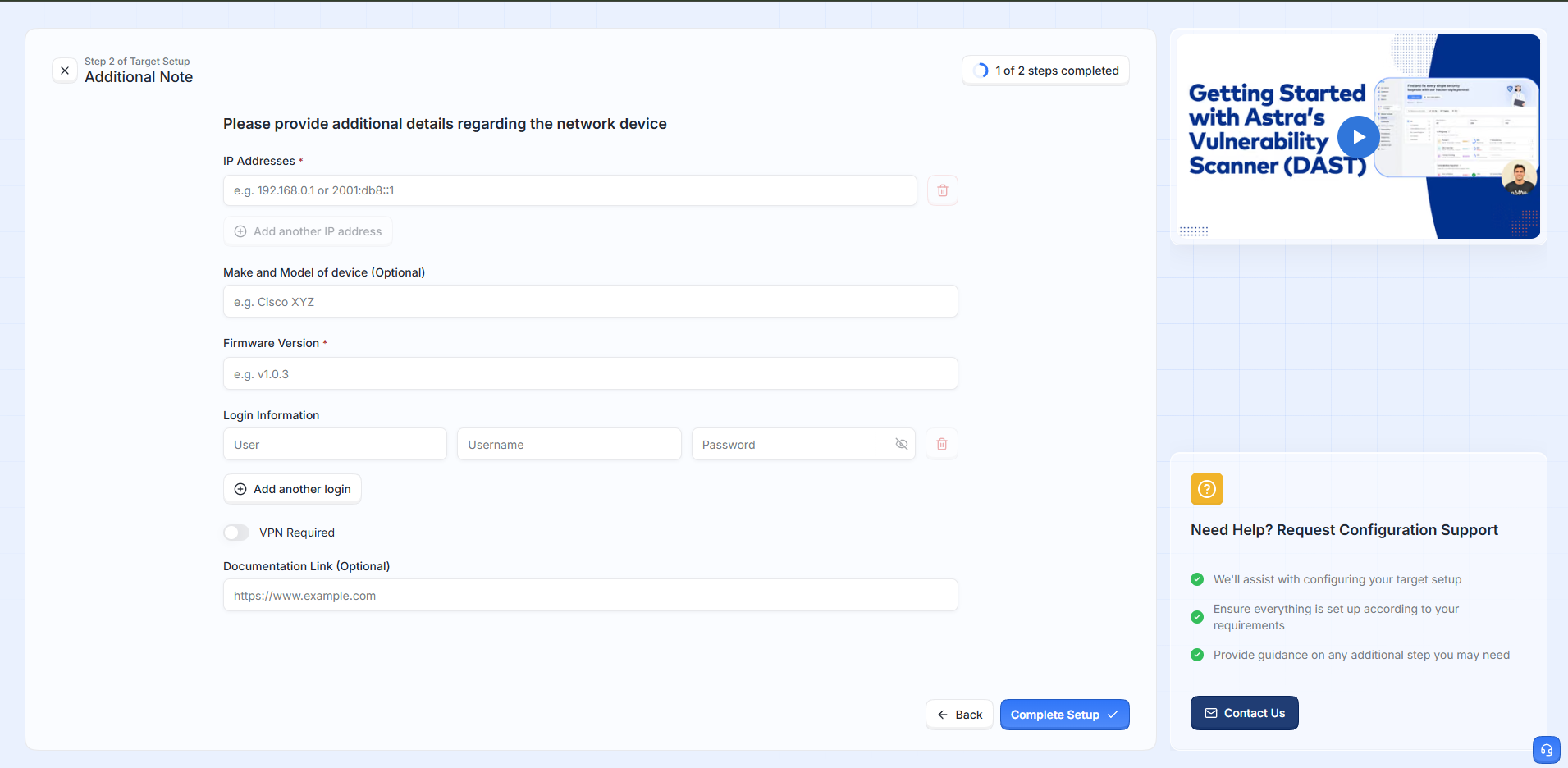Click the Password field
Image resolution: width=1568 pixels, height=768 pixels.
[x=803, y=444]
